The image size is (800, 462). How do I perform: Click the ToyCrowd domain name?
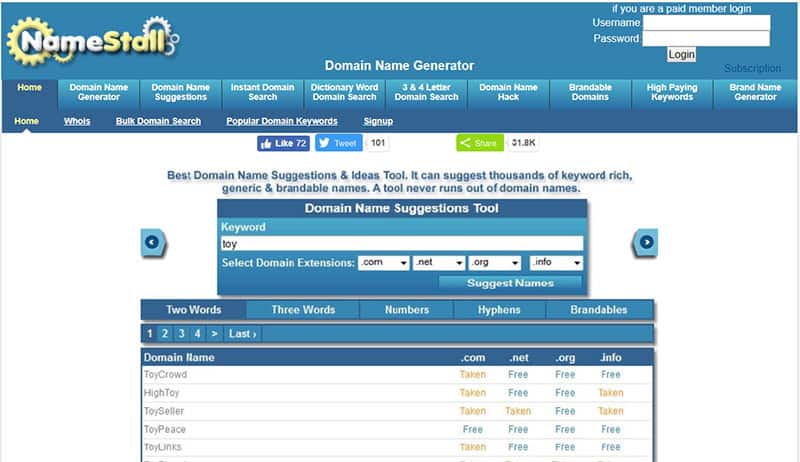pos(165,375)
